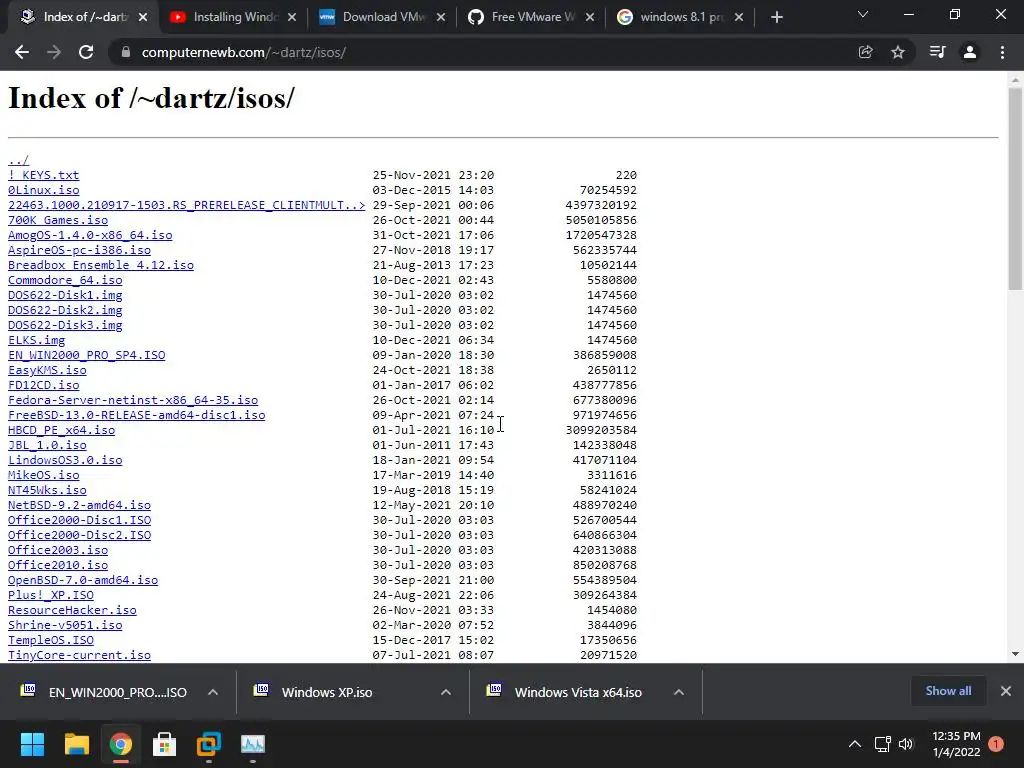The image size is (1024, 768).
Task: Open File Explorer from taskbar
Action: (76, 744)
